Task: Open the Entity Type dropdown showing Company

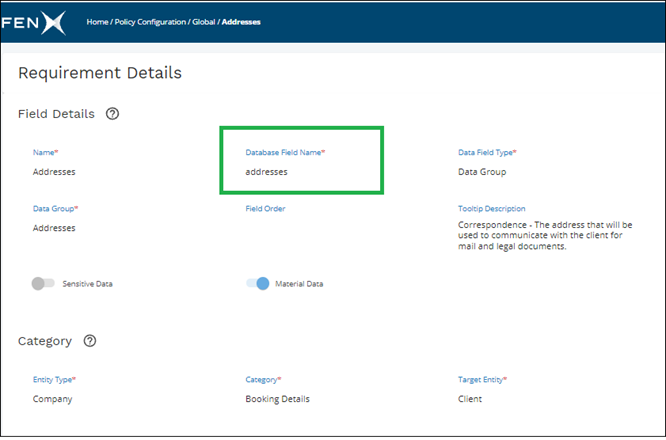Action: point(52,399)
